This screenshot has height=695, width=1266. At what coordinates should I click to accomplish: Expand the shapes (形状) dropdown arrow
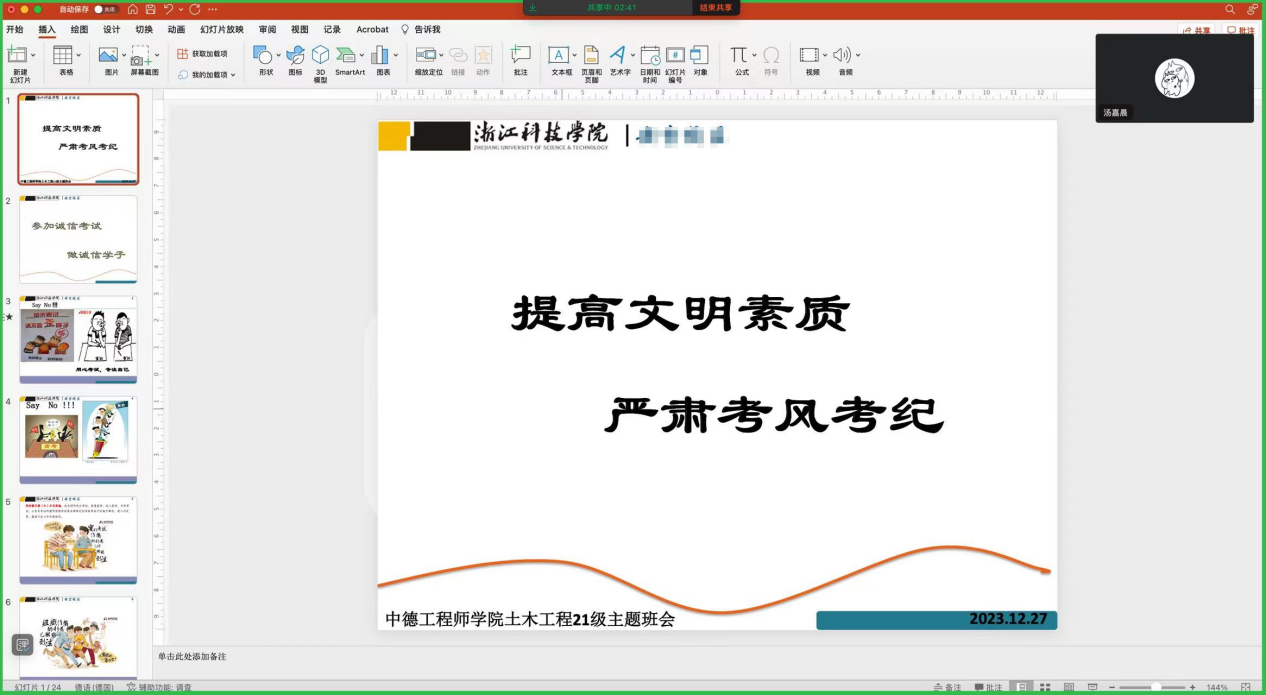coord(278,55)
